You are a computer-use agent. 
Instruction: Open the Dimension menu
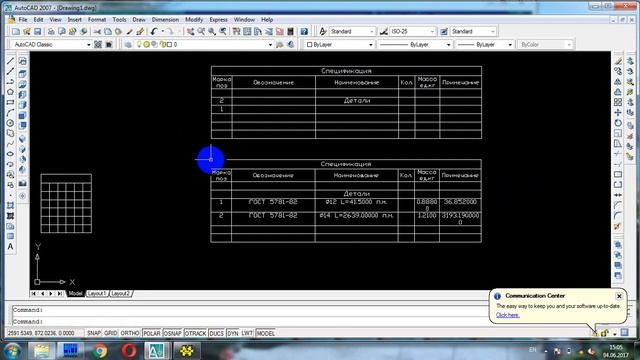click(165, 20)
